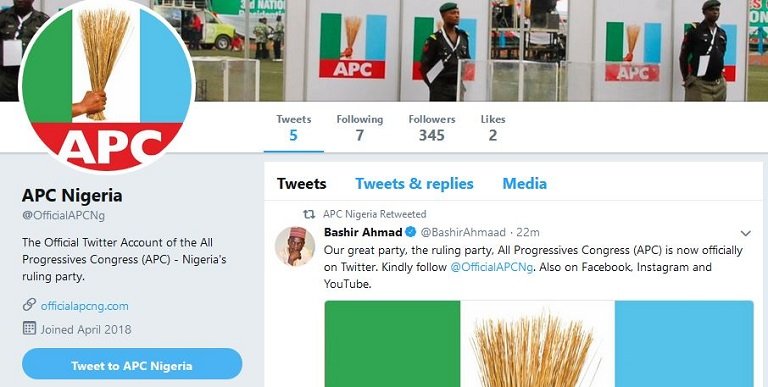
Task: Click the 22m tweet timestamp
Action: [528, 232]
